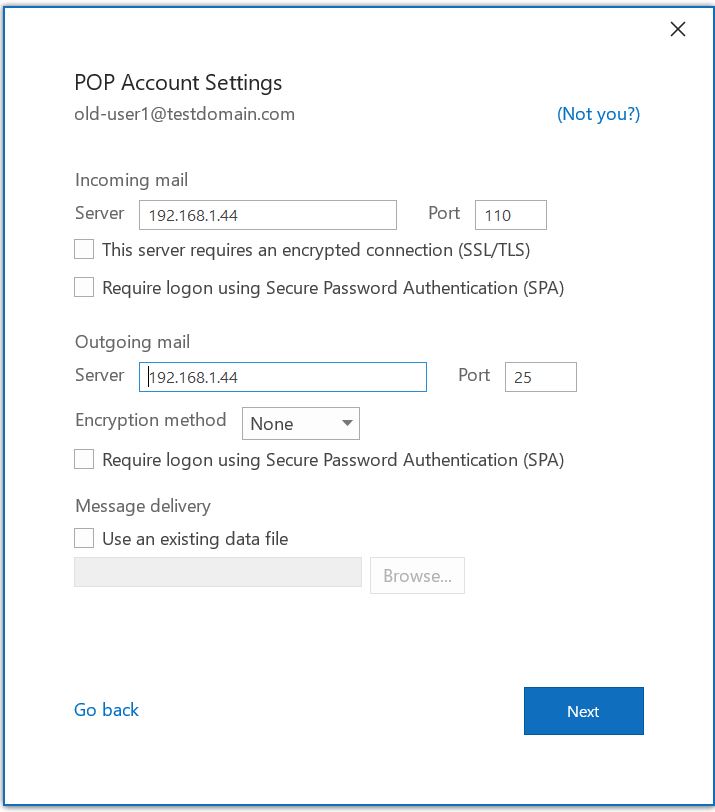Check the outgoing mail SPA logon checkbox
This screenshot has height=812, width=715.
click(85, 460)
